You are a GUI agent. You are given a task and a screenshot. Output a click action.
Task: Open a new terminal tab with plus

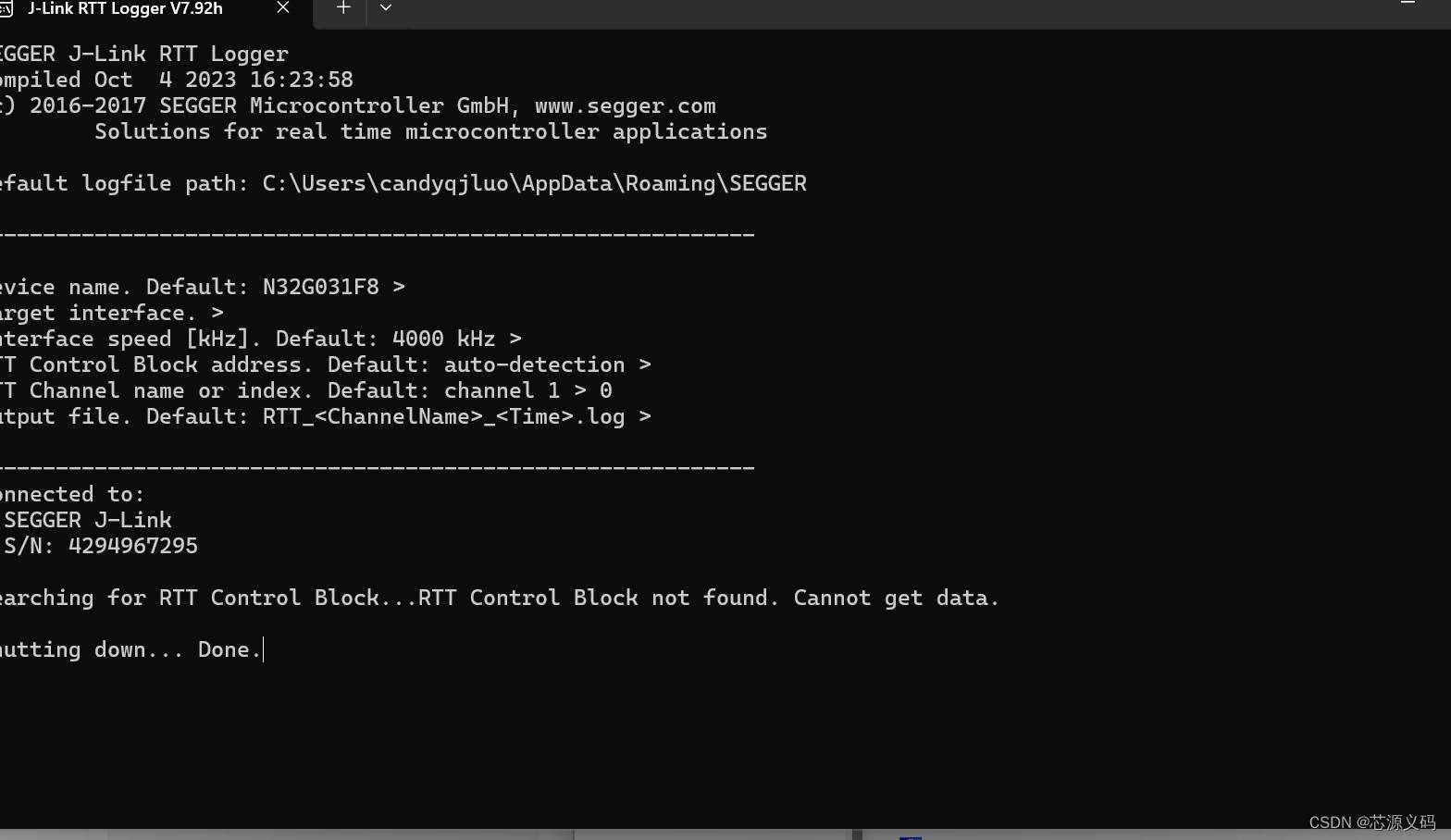coord(343,7)
